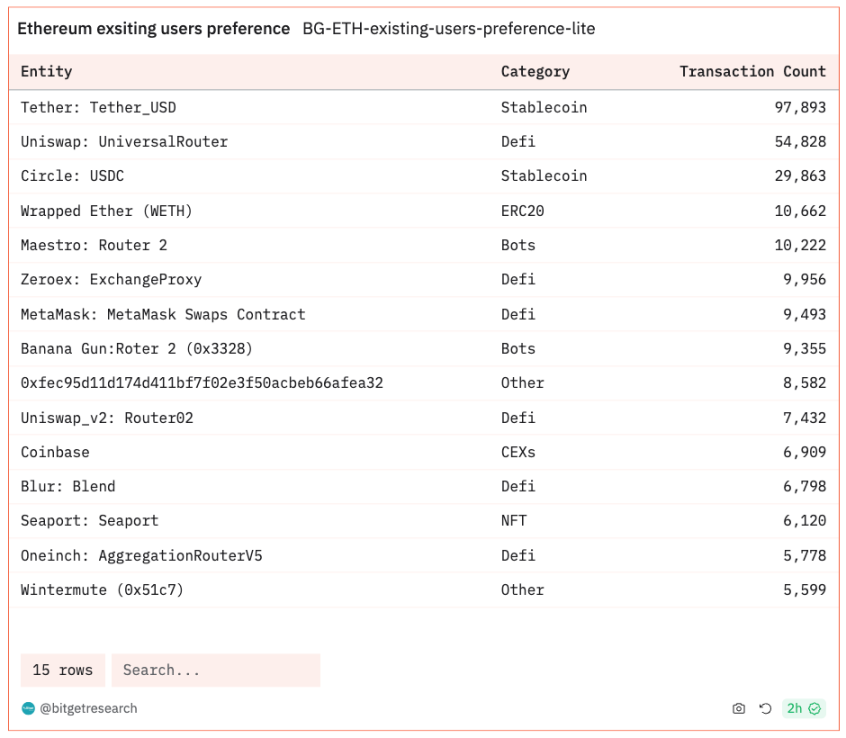846x738 pixels.
Task: Click the 15 rows count label
Action: coord(62,670)
